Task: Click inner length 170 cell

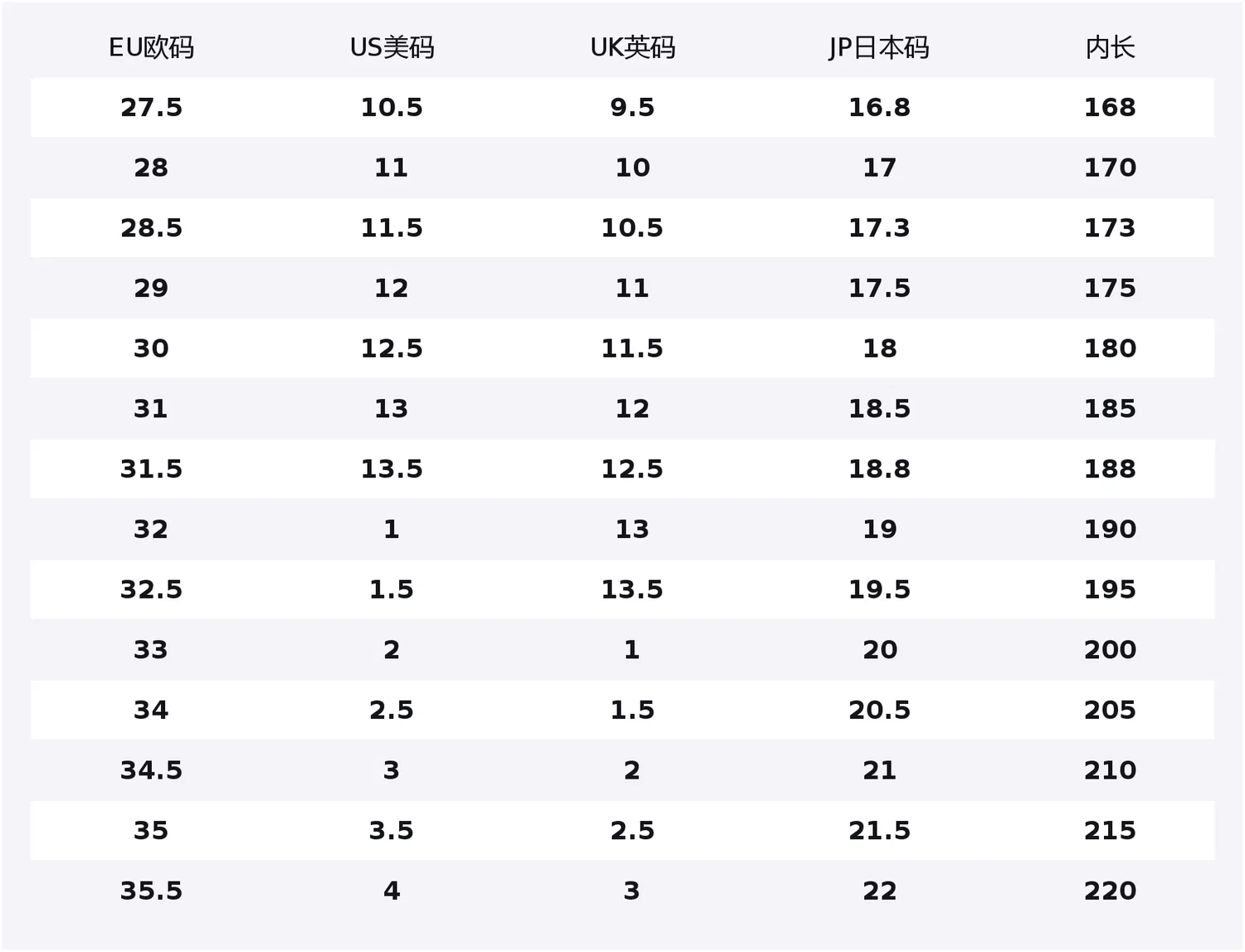Action: pyautogui.click(x=1110, y=168)
